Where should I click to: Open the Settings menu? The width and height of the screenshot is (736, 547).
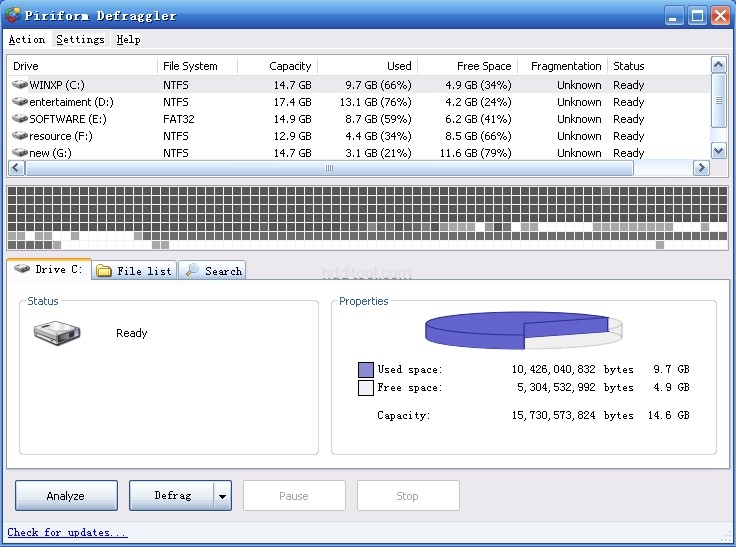click(x=80, y=39)
